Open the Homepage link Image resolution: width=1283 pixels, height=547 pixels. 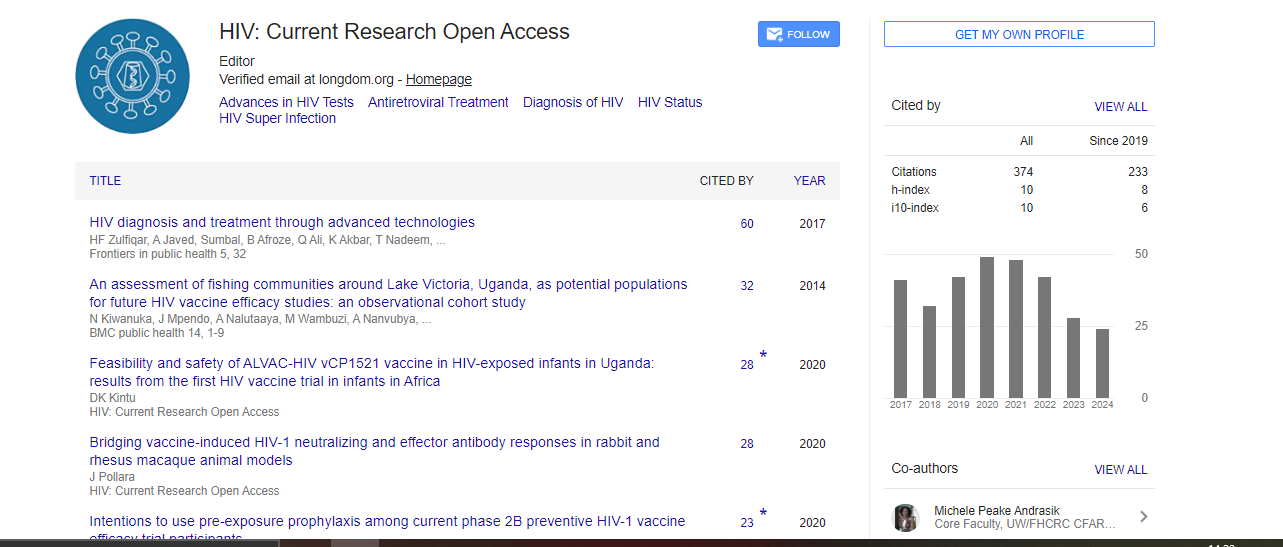[x=438, y=79]
